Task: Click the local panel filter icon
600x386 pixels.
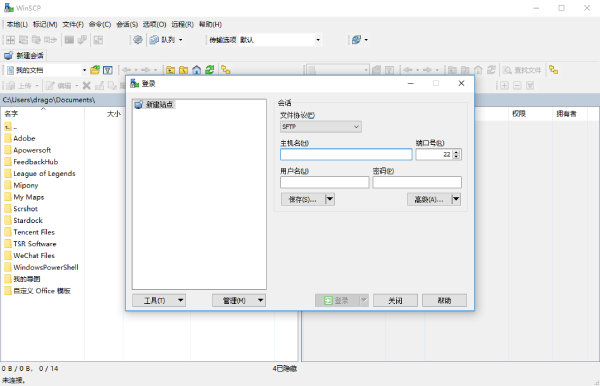Action: [108, 70]
